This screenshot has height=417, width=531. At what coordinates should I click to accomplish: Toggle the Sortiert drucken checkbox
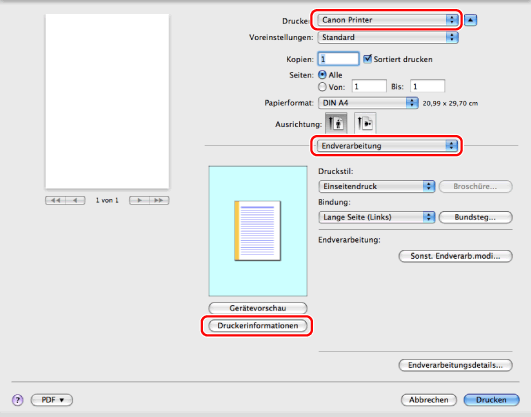[367, 59]
